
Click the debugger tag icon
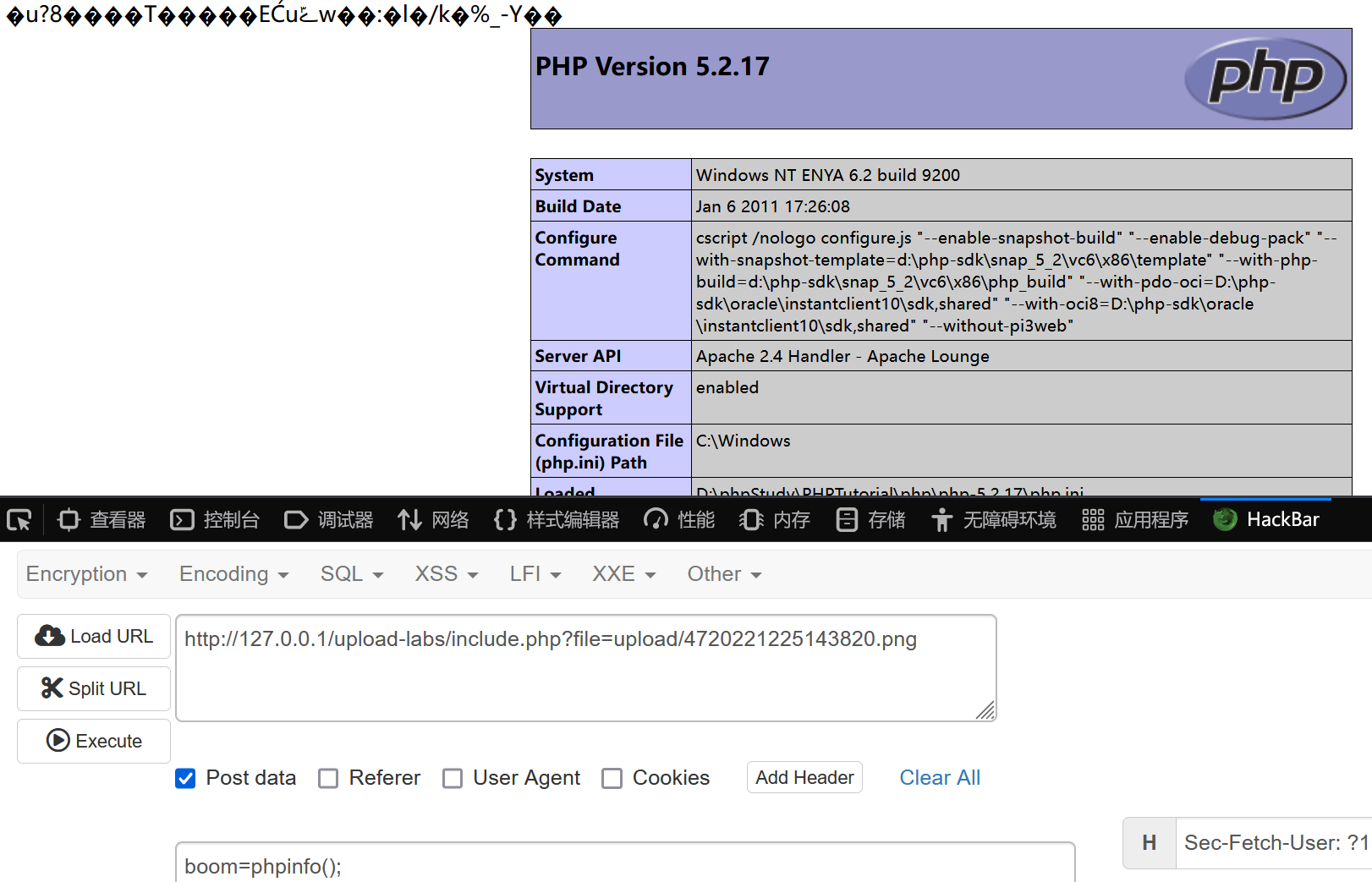296,519
